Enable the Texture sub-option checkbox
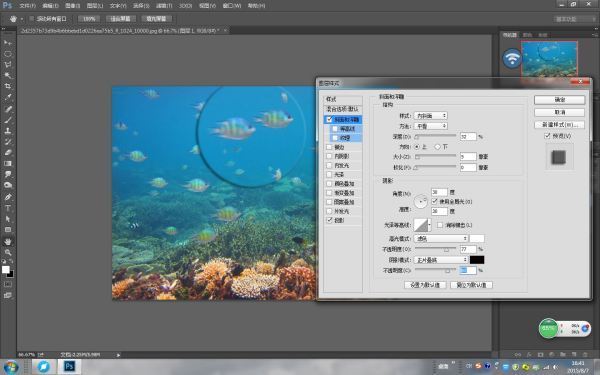The height and width of the screenshot is (375, 600). (335, 138)
